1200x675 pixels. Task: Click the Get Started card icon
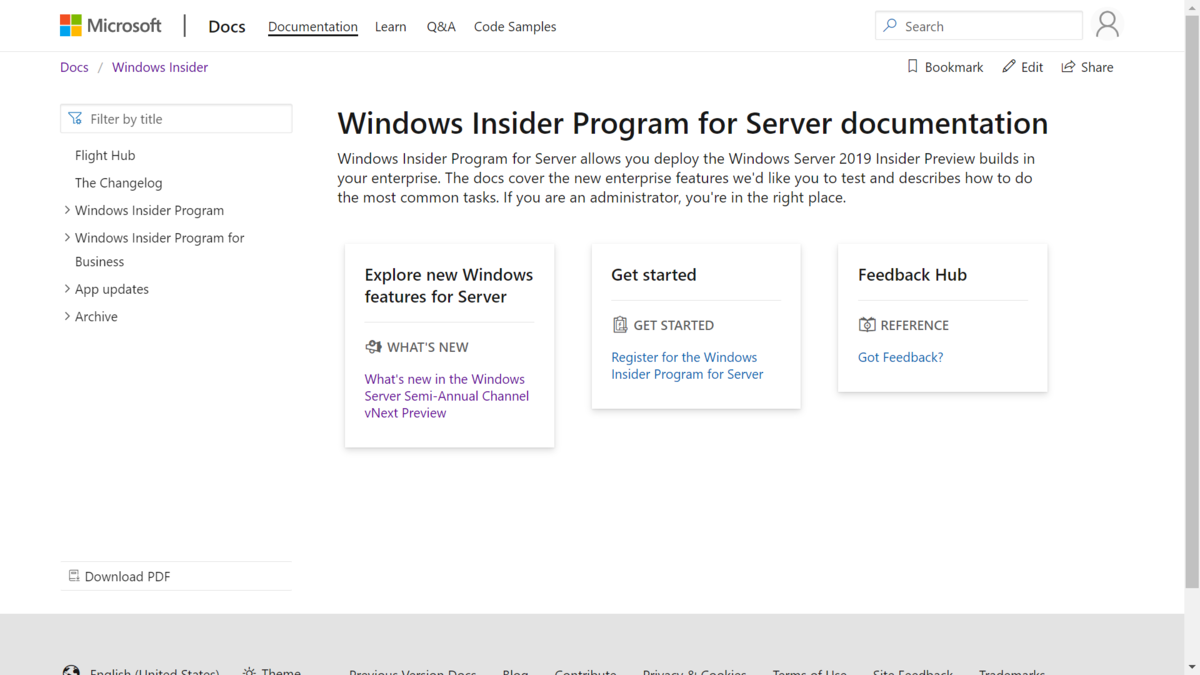click(x=620, y=325)
